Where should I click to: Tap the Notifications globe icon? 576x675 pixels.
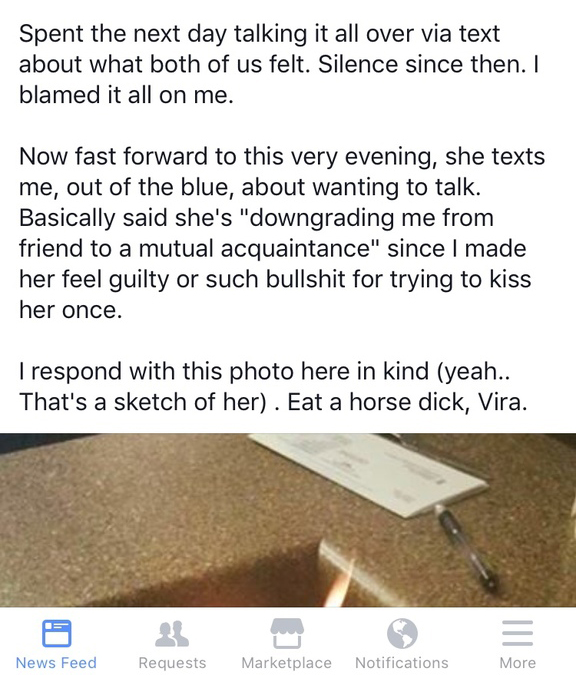pyautogui.click(x=402, y=633)
